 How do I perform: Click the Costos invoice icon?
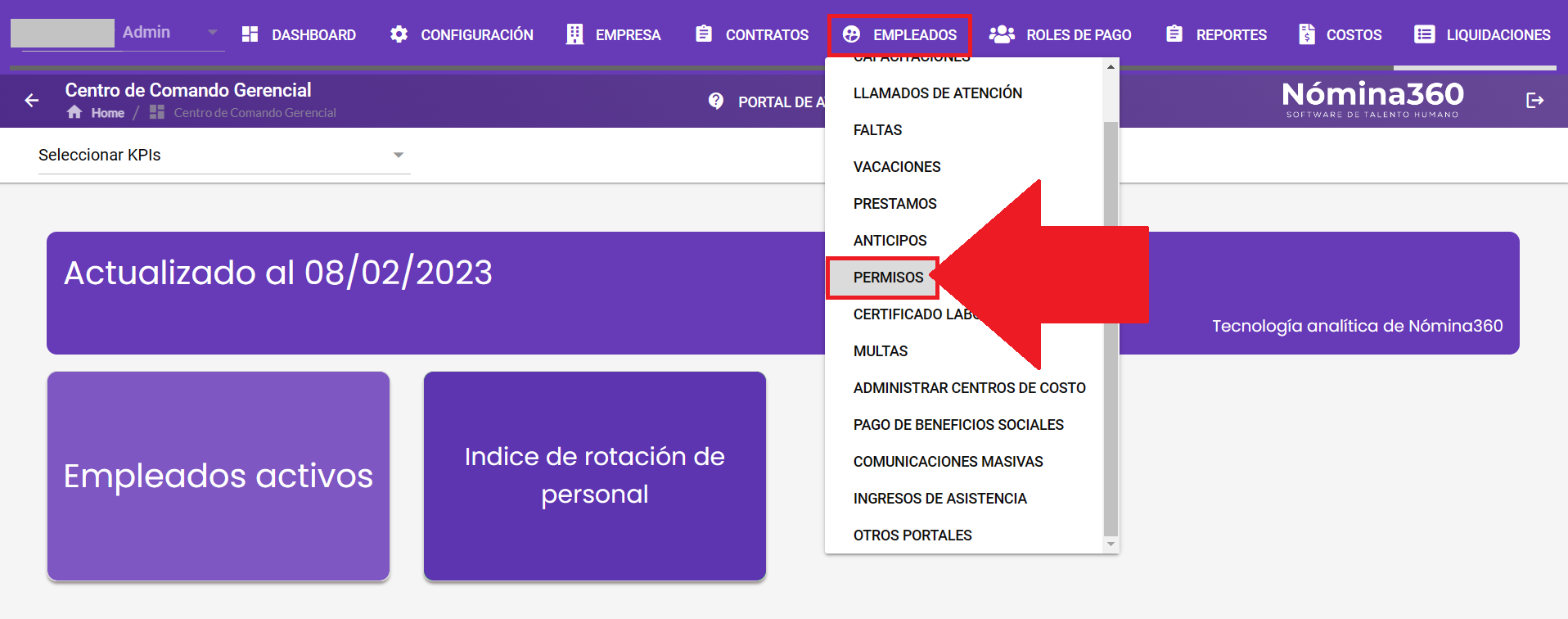[1307, 34]
